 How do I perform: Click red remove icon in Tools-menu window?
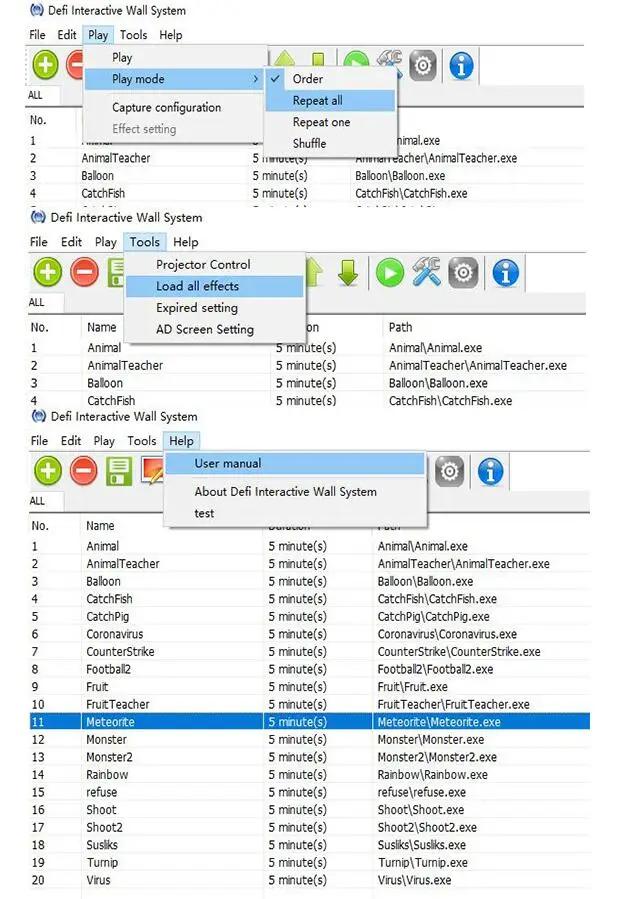coord(85,272)
